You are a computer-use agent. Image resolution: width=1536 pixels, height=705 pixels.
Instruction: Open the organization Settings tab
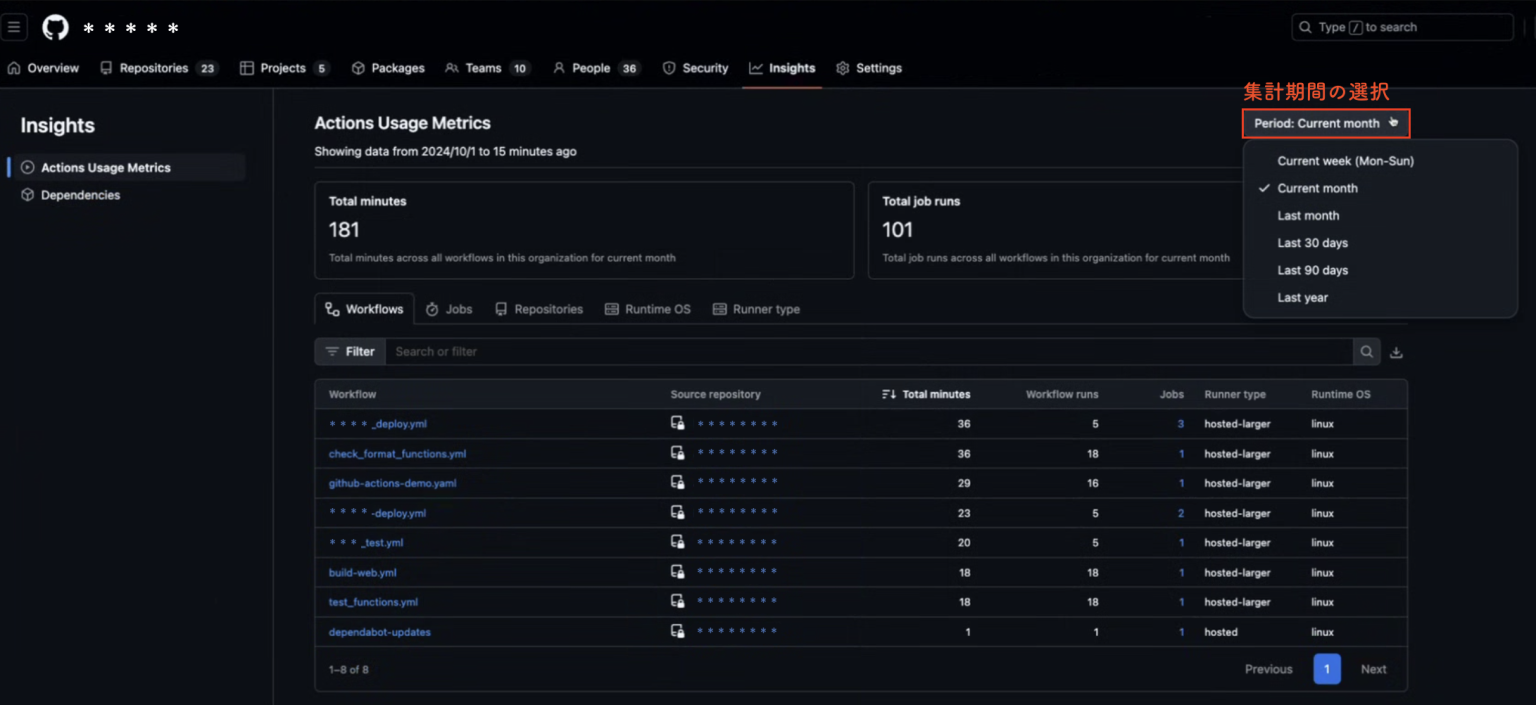pyautogui.click(x=868, y=68)
